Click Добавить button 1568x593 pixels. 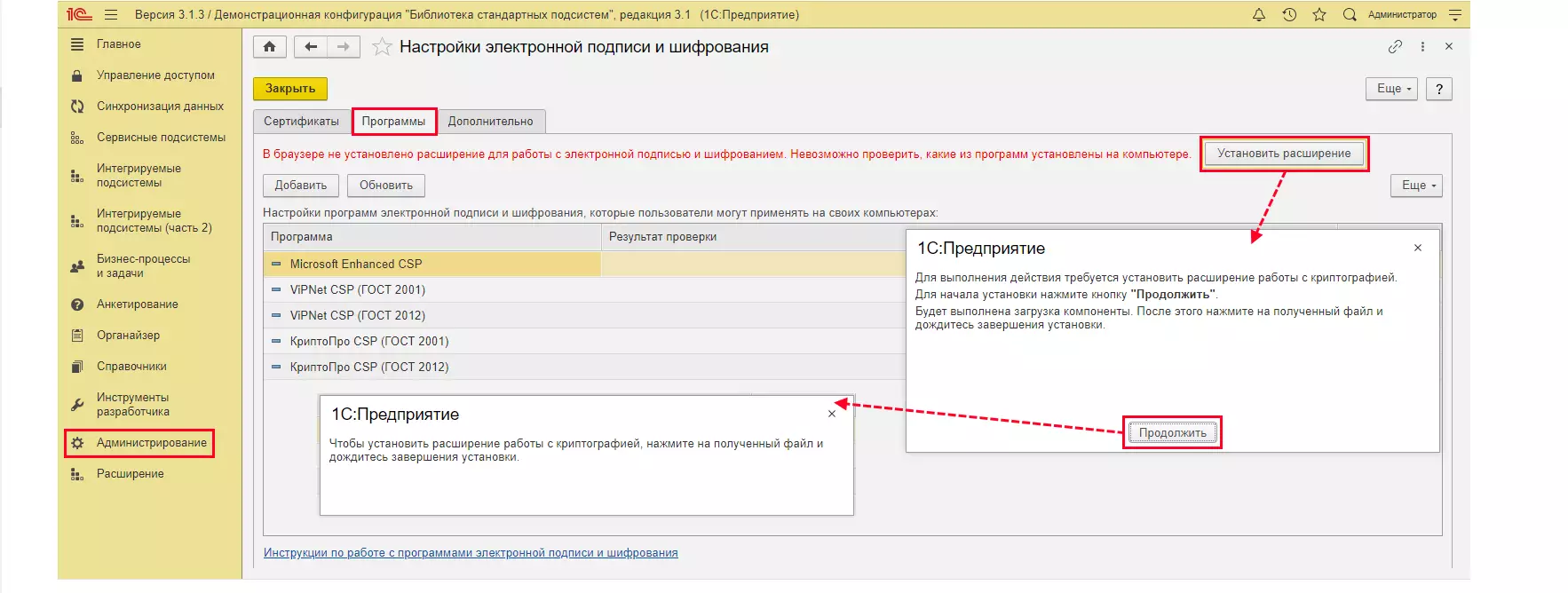pyautogui.click(x=301, y=186)
